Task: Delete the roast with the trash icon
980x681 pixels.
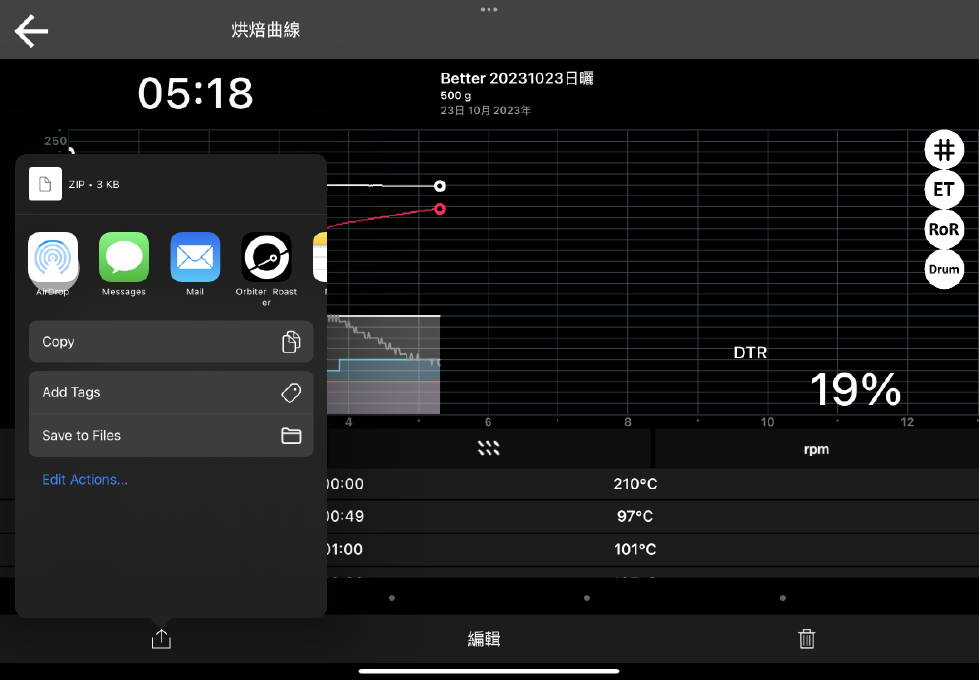Action: coord(806,638)
